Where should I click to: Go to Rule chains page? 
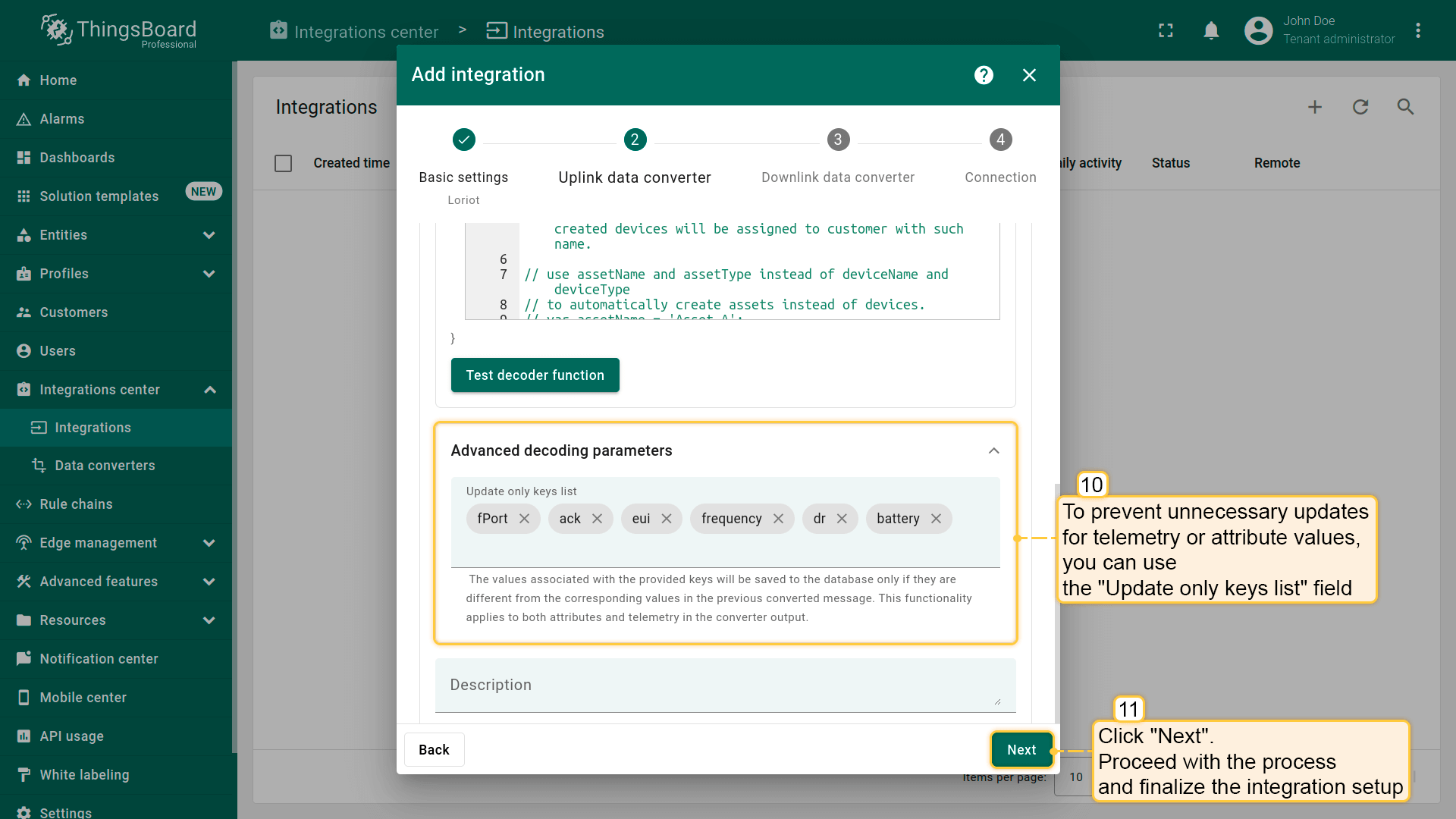76,504
